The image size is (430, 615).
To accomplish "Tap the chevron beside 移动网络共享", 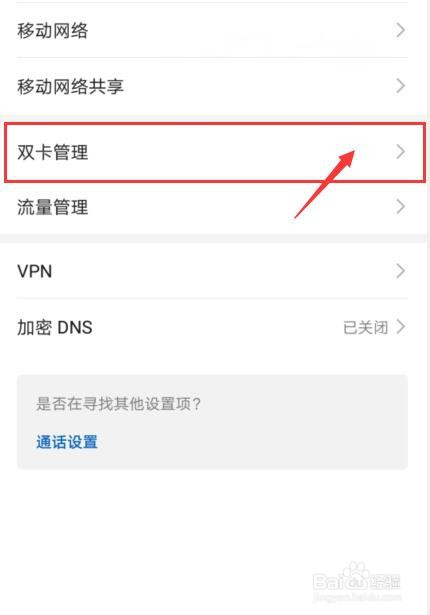I will point(400,86).
